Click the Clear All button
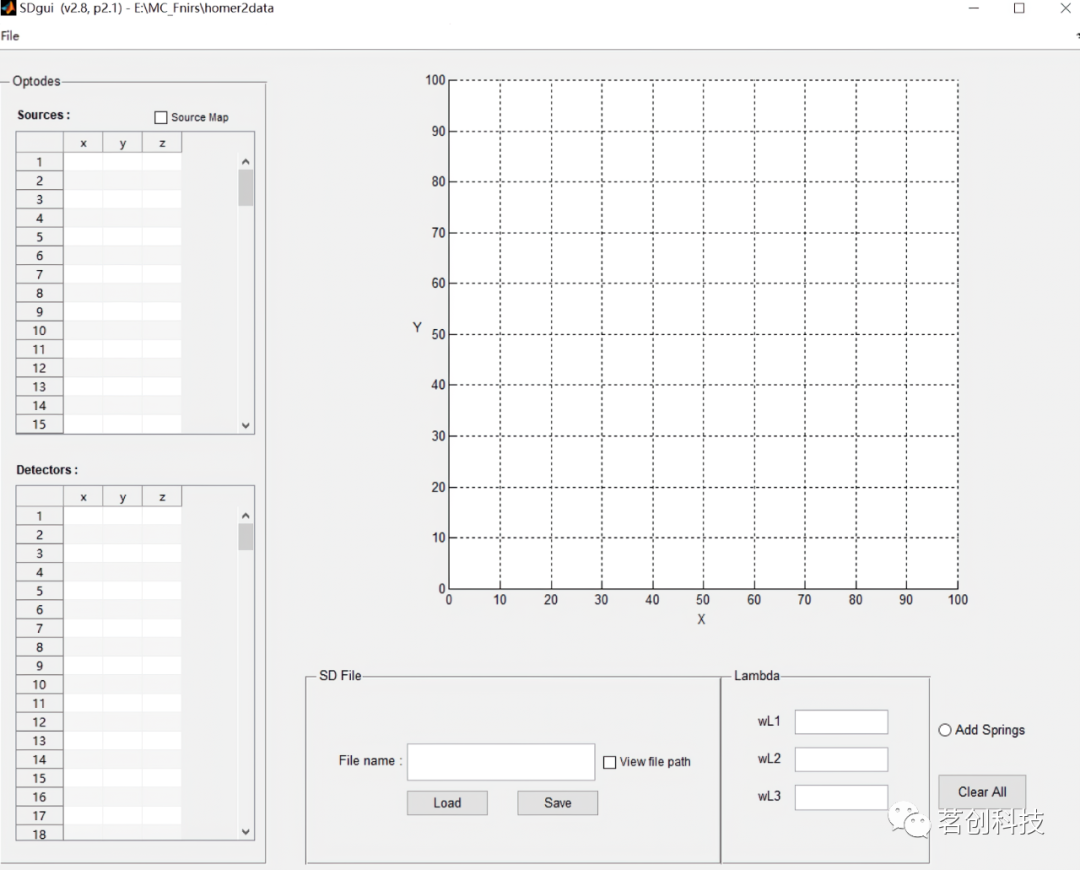This screenshot has width=1080, height=870. 982,792
